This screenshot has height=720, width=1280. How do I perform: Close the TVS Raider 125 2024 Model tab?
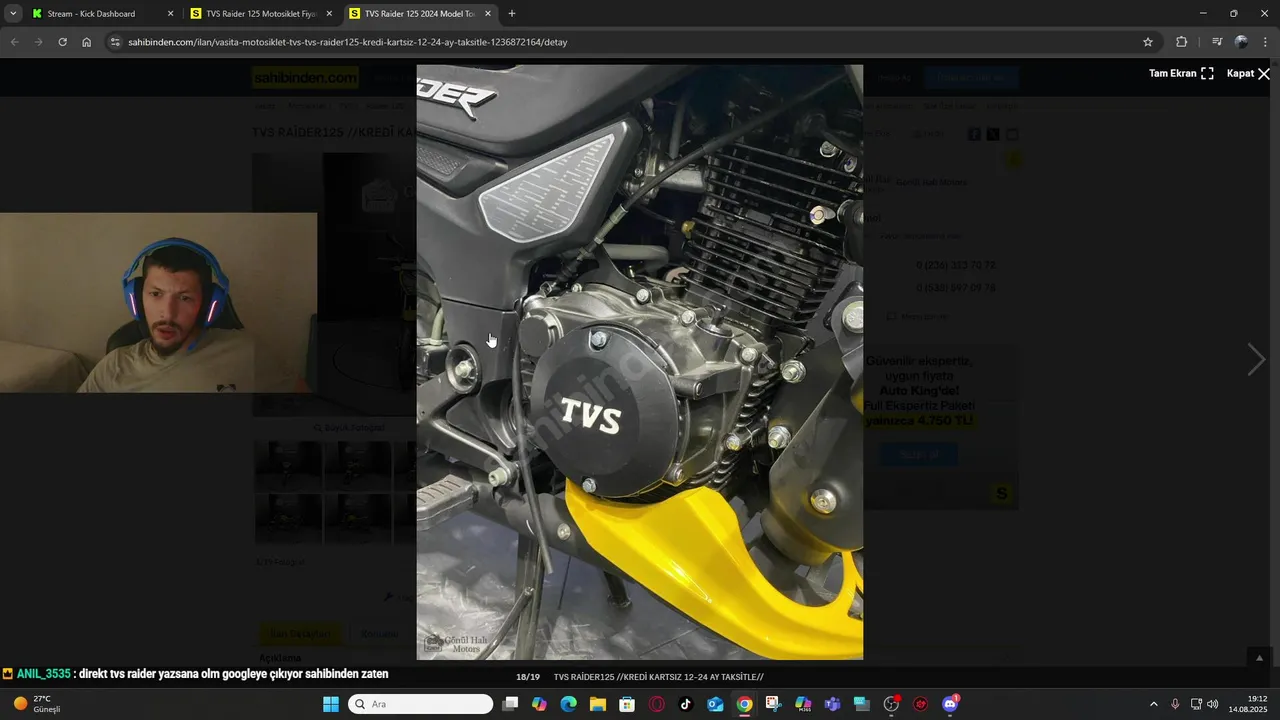(487, 14)
